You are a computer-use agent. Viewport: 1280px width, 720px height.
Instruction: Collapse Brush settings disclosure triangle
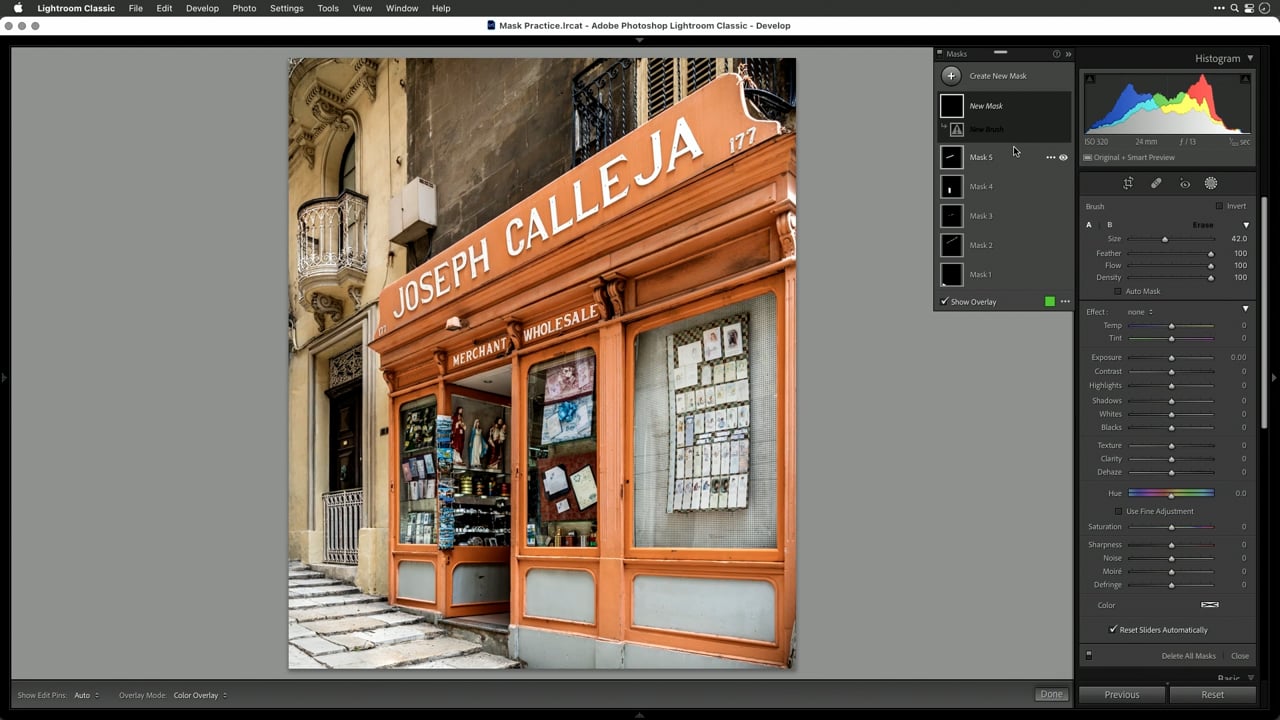click(1246, 225)
